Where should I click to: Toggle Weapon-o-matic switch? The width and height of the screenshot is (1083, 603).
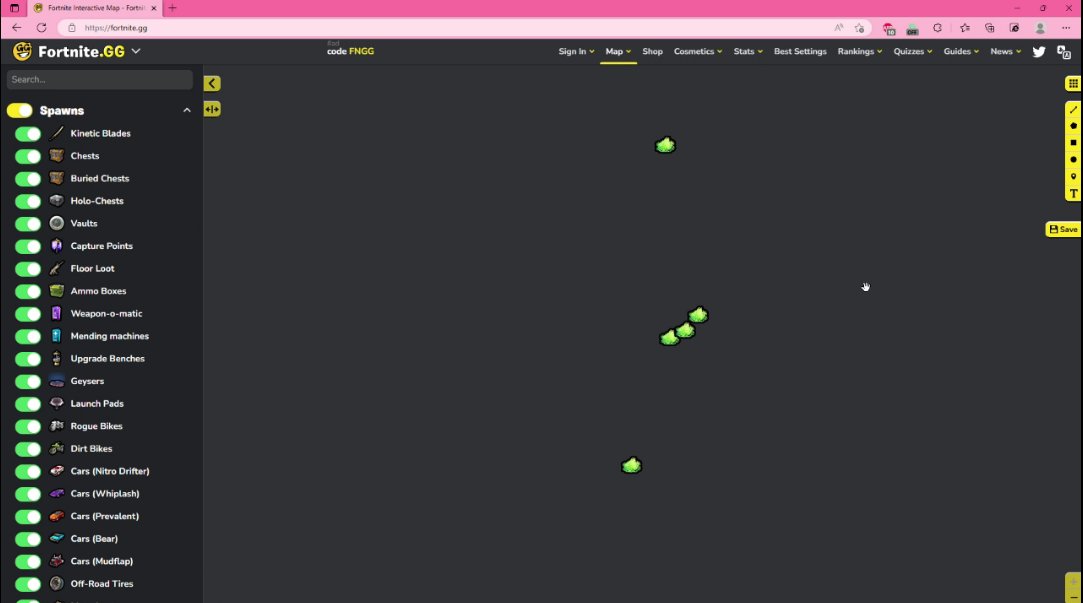[28, 314]
